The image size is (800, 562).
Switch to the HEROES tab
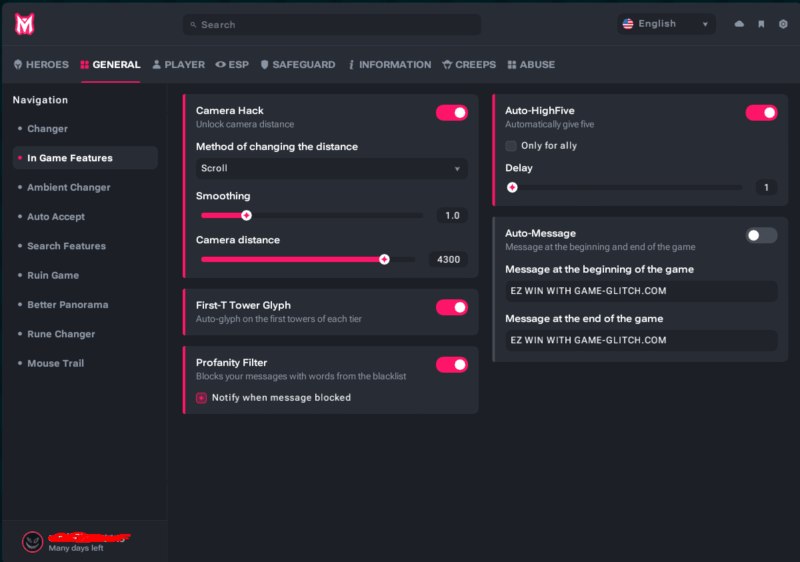[x=41, y=64]
